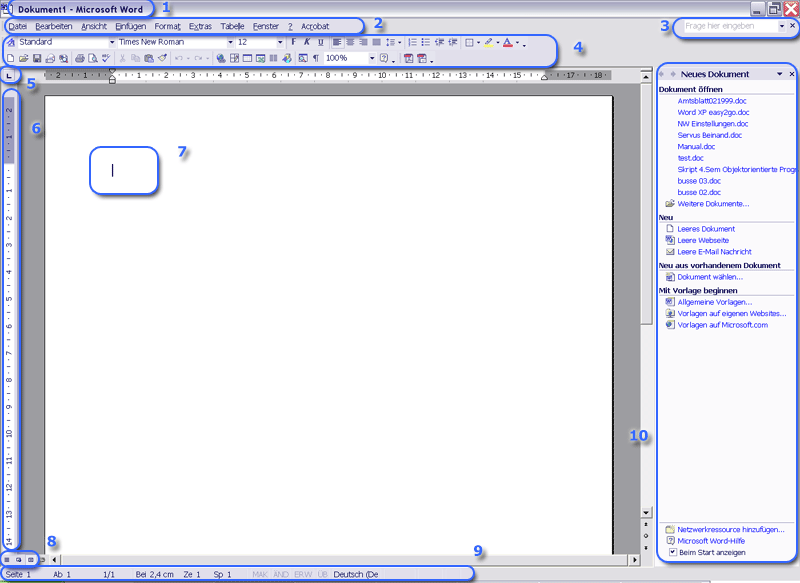The height and width of the screenshot is (583, 800).
Task: Undo the last action
Action: pyautogui.click(x=179, y=58)
